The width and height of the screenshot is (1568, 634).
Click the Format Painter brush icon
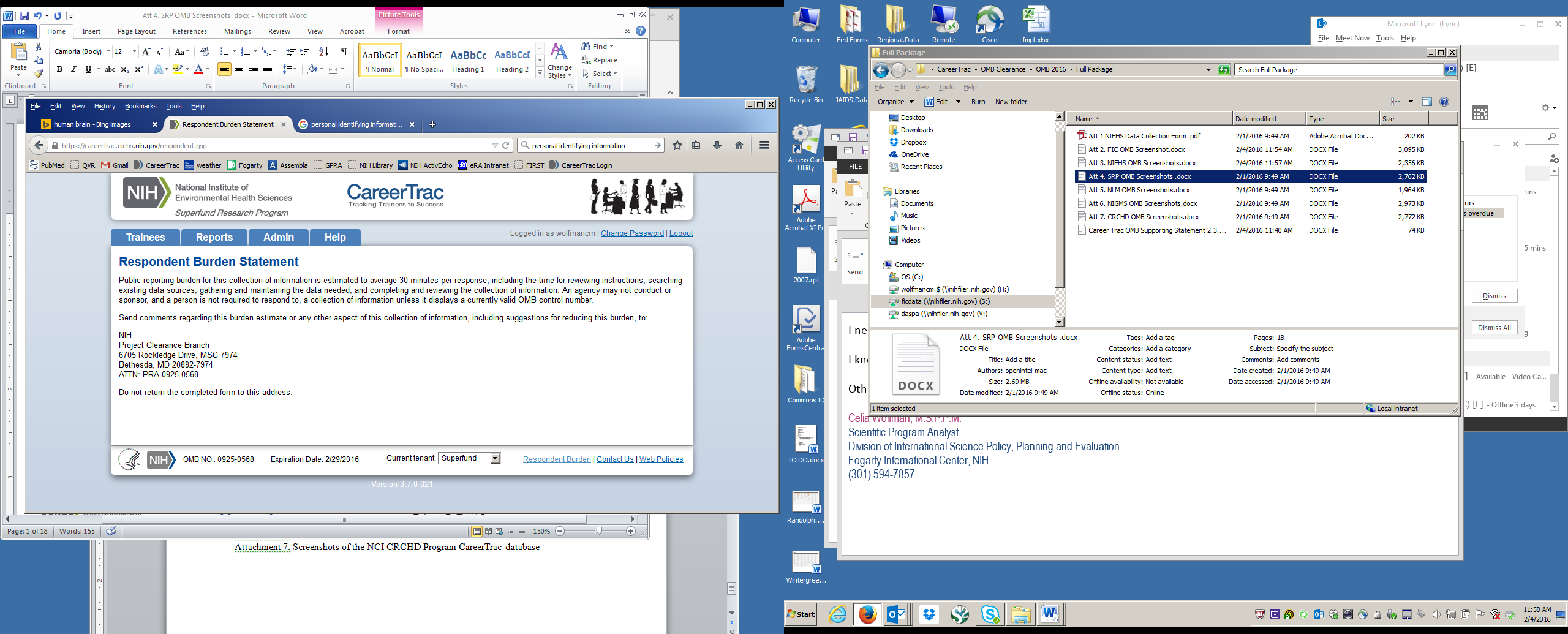tap(39, 74)
